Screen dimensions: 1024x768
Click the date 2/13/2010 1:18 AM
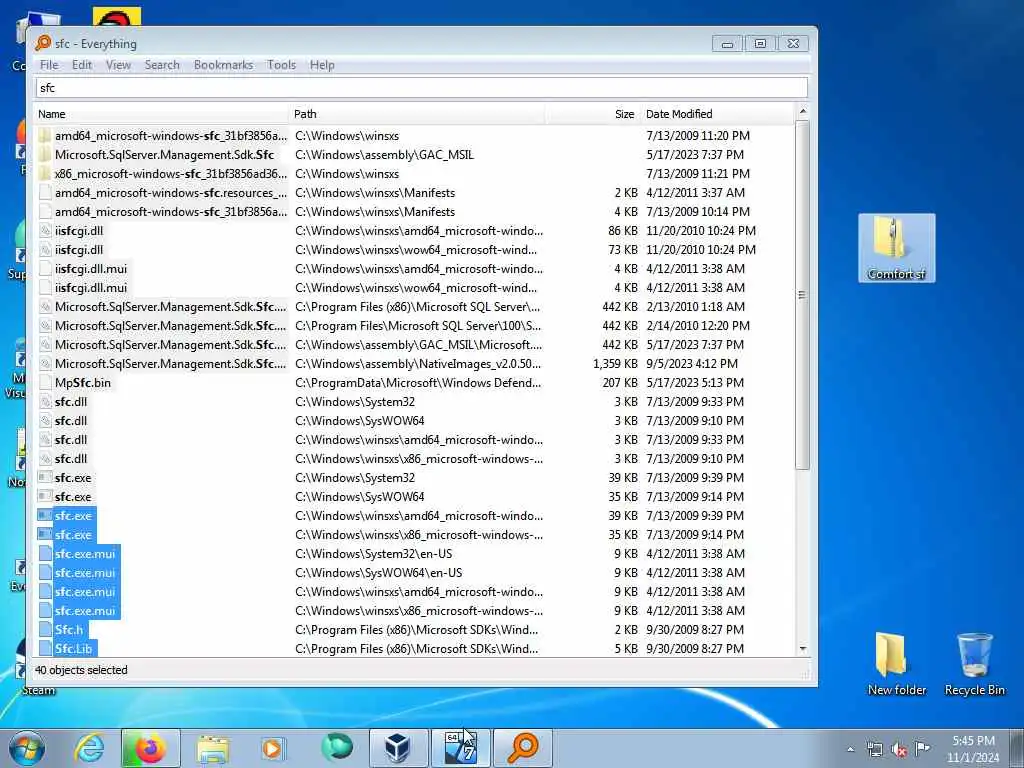[697, 306]
